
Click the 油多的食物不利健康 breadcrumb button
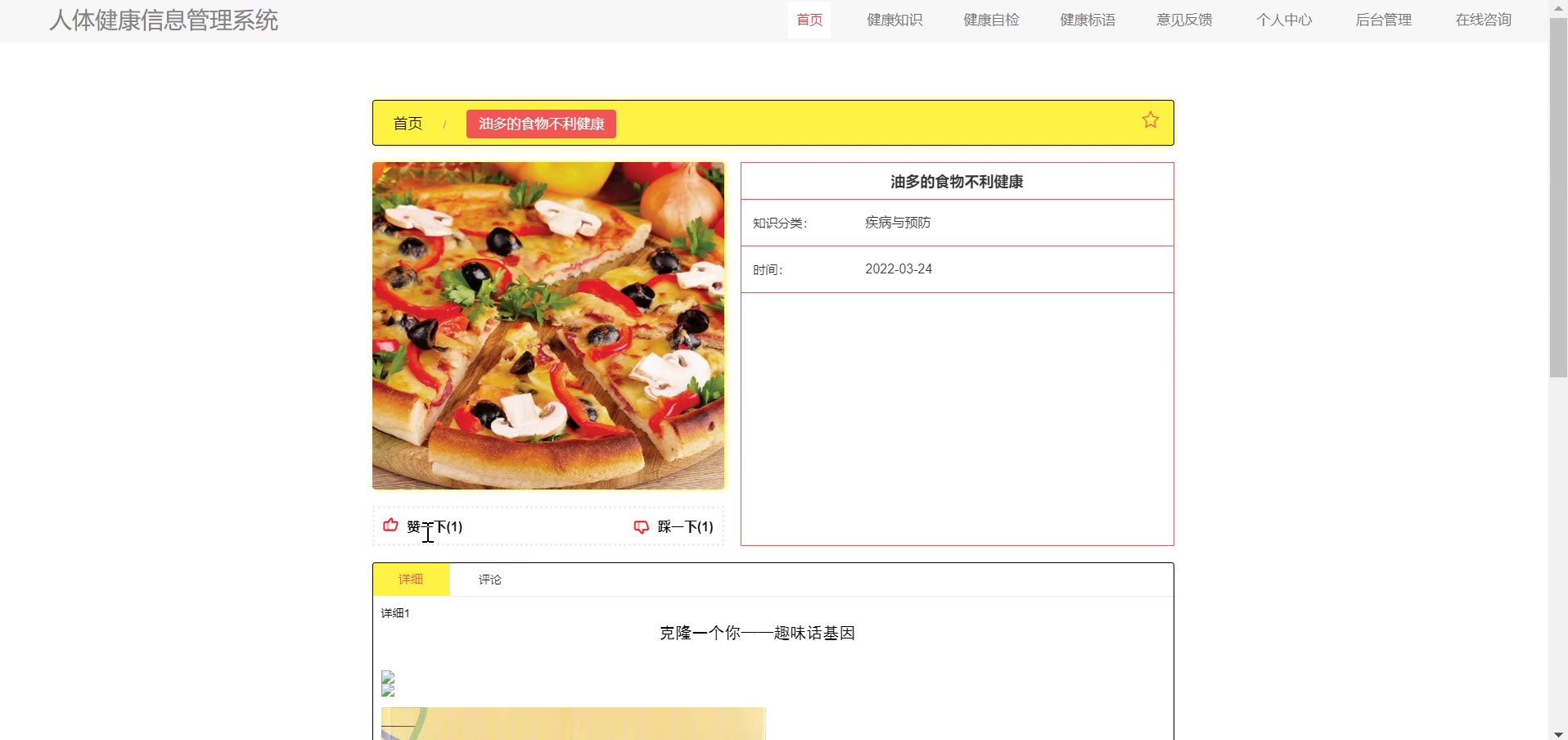(x=541, y=124)
